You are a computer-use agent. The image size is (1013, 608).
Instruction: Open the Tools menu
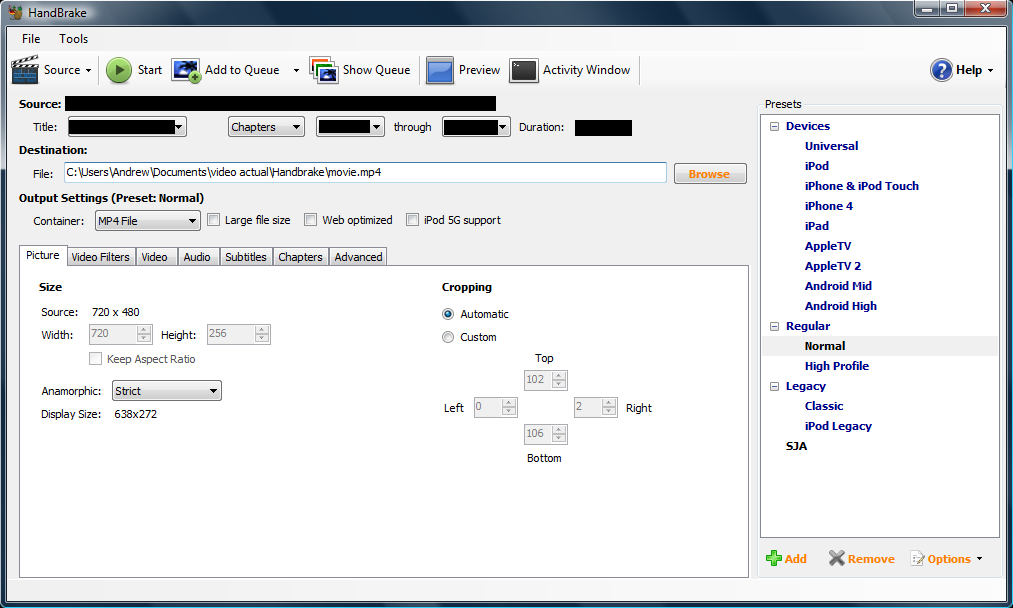(x=74, y=39)
